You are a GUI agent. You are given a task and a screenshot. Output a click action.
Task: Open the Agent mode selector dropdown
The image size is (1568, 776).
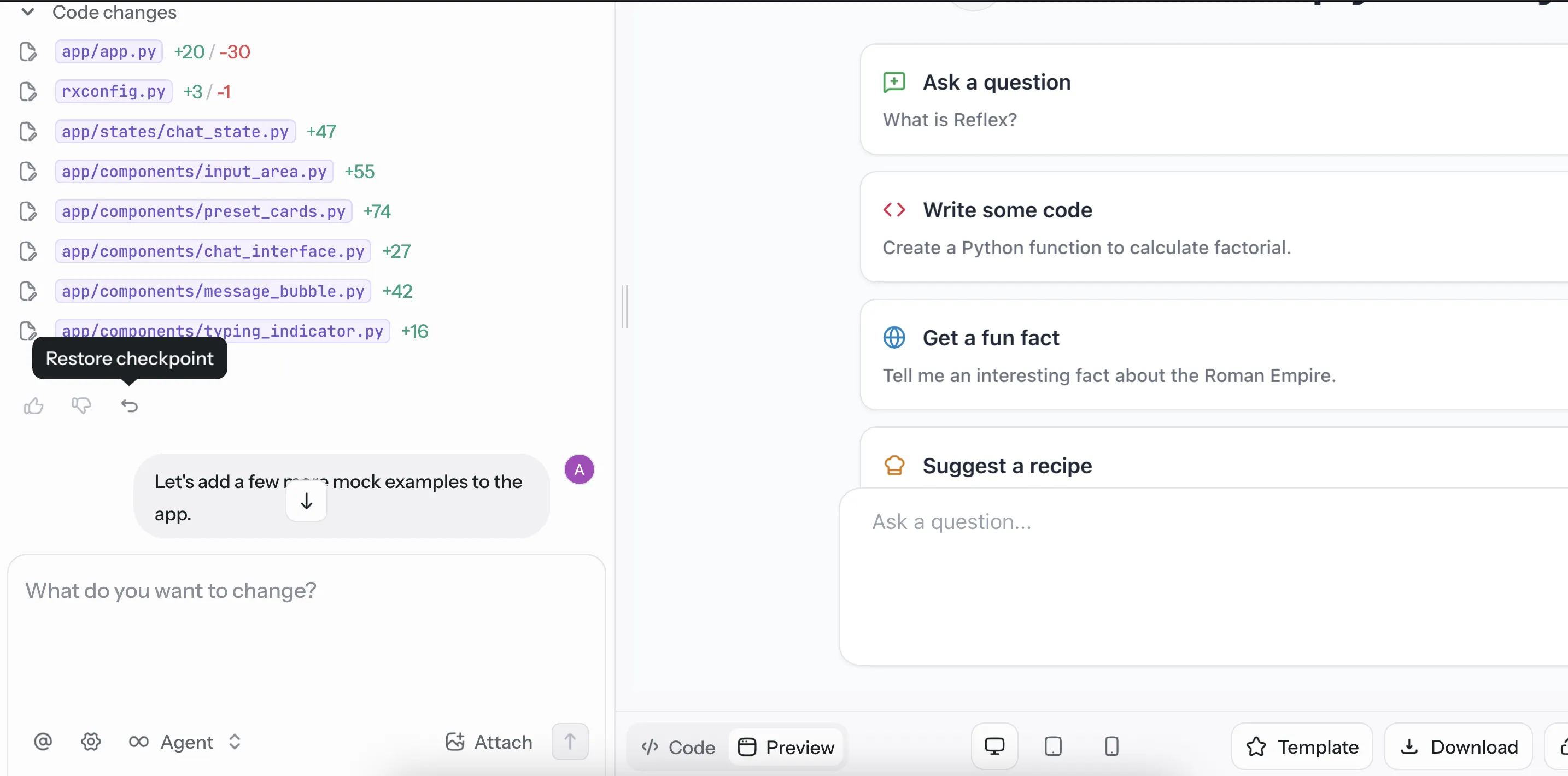(x=186, y=742)
